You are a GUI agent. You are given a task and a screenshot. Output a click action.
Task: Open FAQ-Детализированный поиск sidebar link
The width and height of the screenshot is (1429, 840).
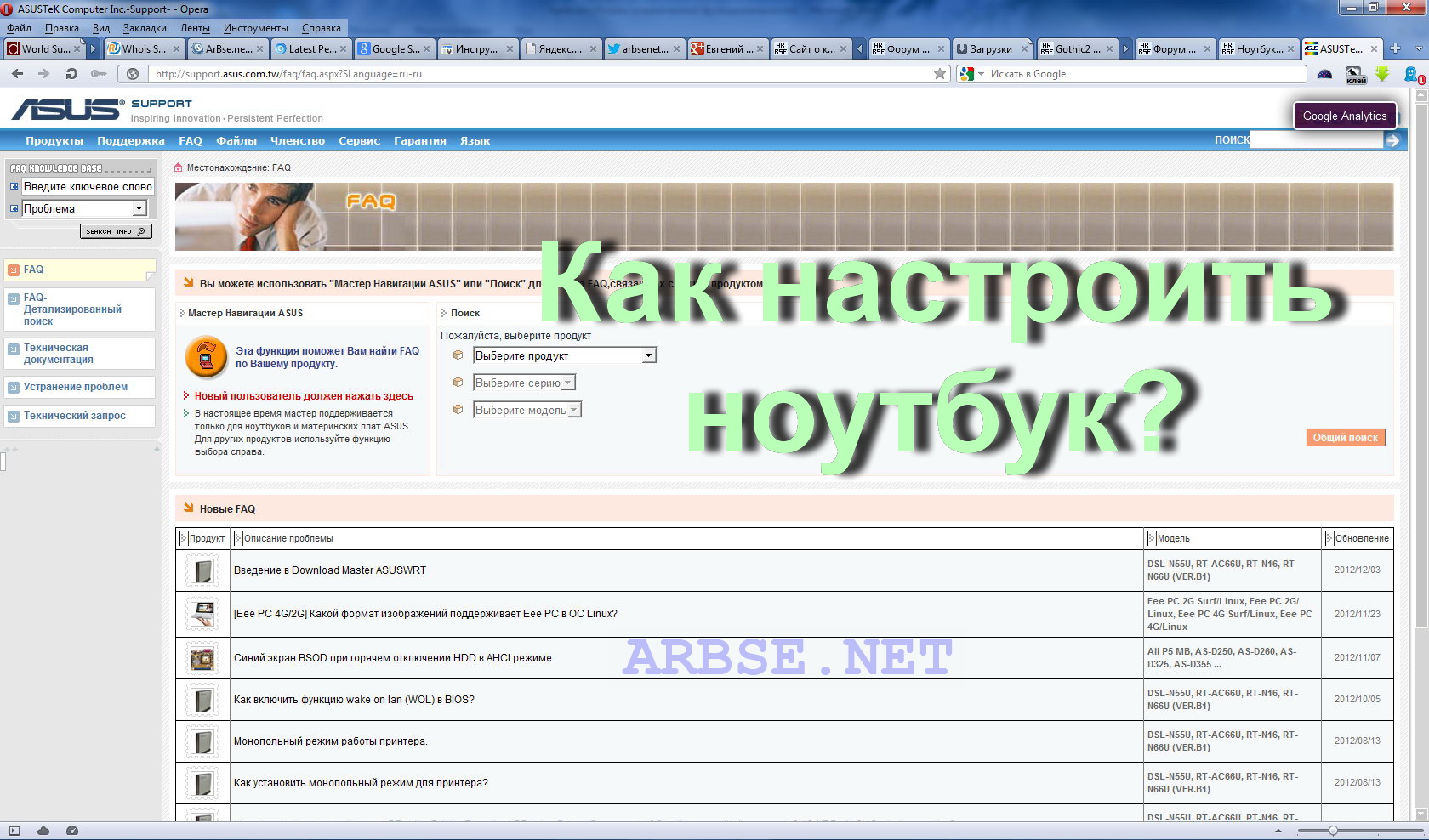72,309
